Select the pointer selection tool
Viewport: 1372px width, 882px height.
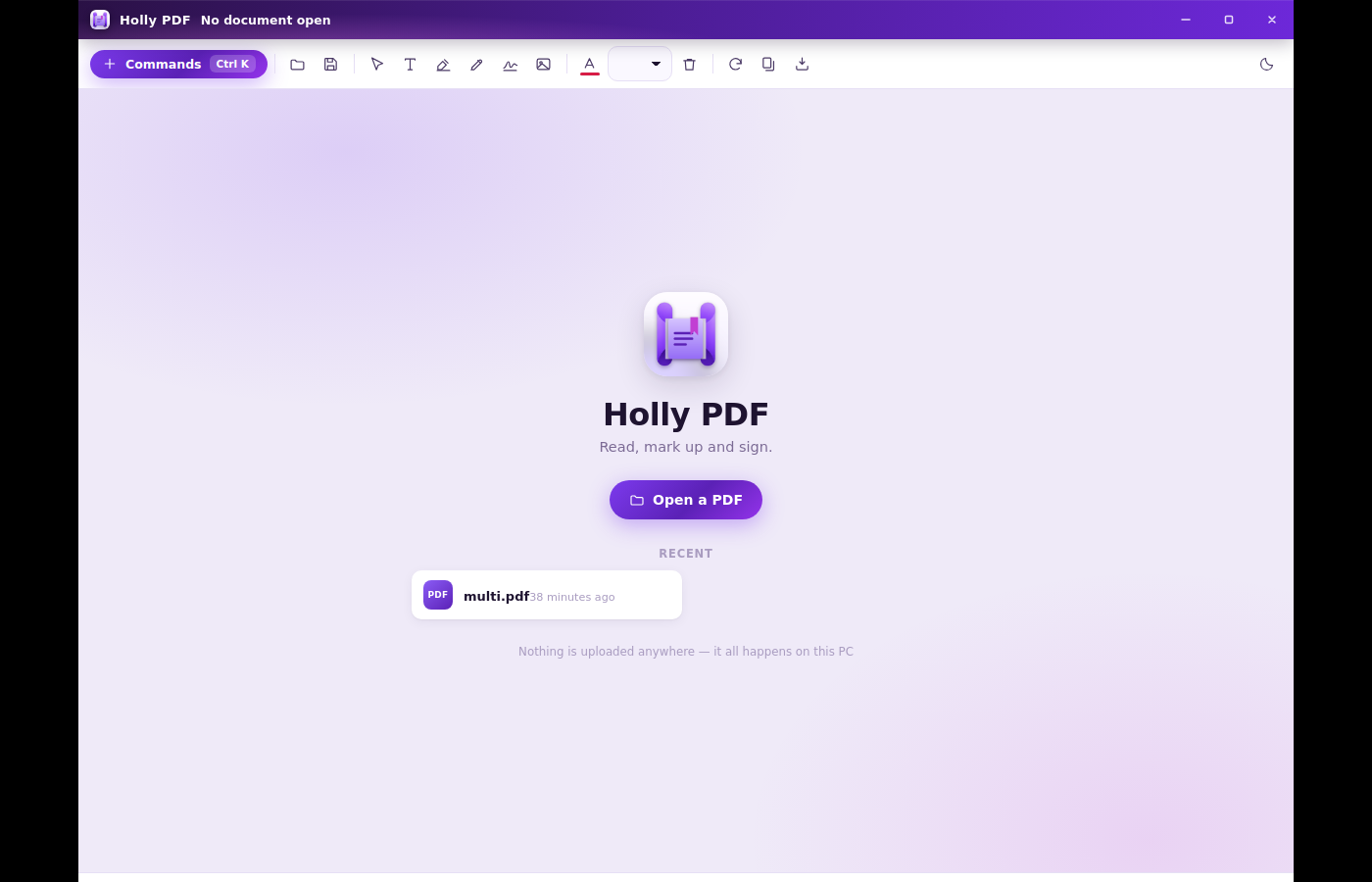pyautogui.click(x=377, y=65)
